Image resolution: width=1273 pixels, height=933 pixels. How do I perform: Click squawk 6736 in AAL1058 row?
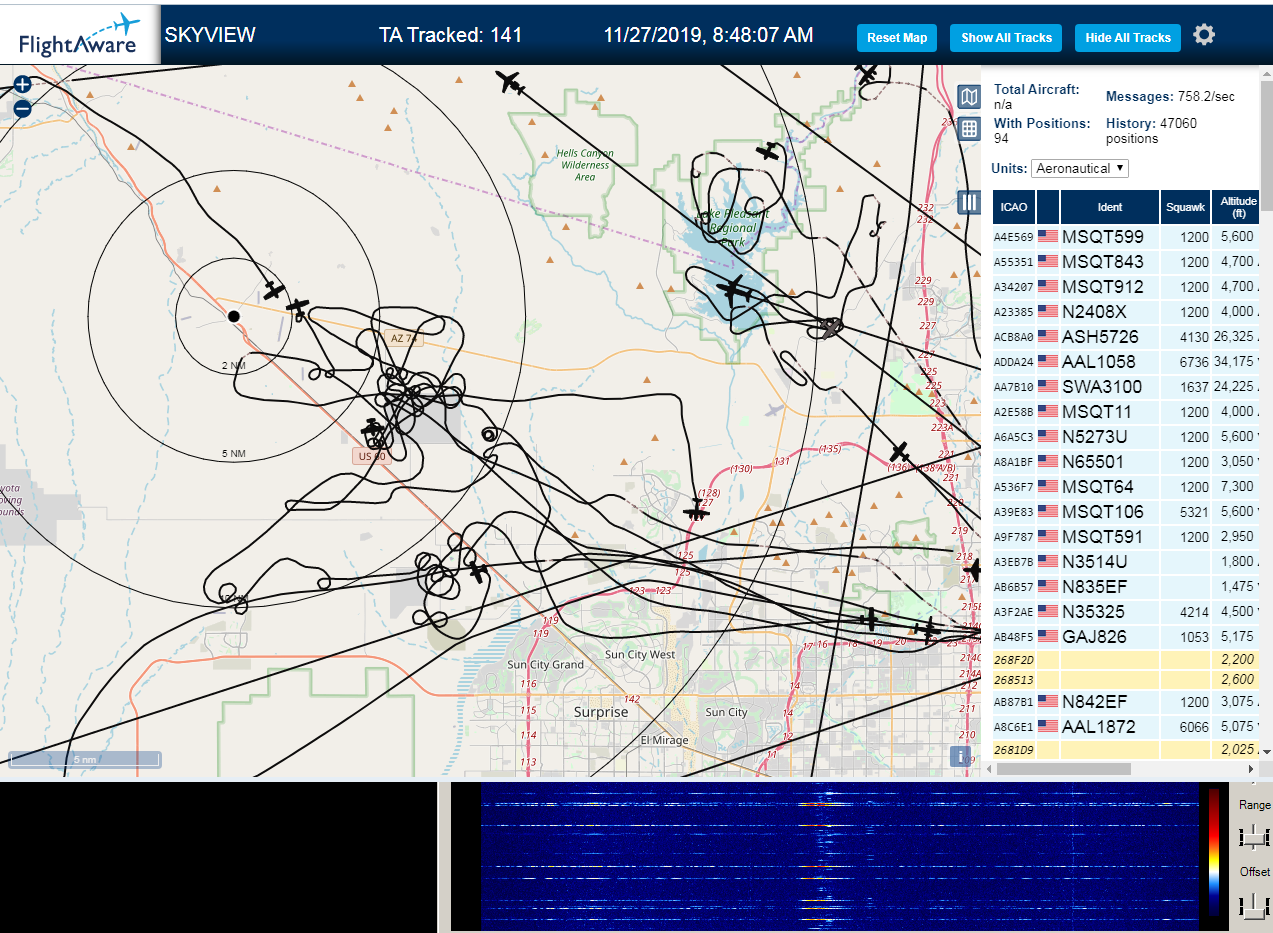pos(1194,362)
